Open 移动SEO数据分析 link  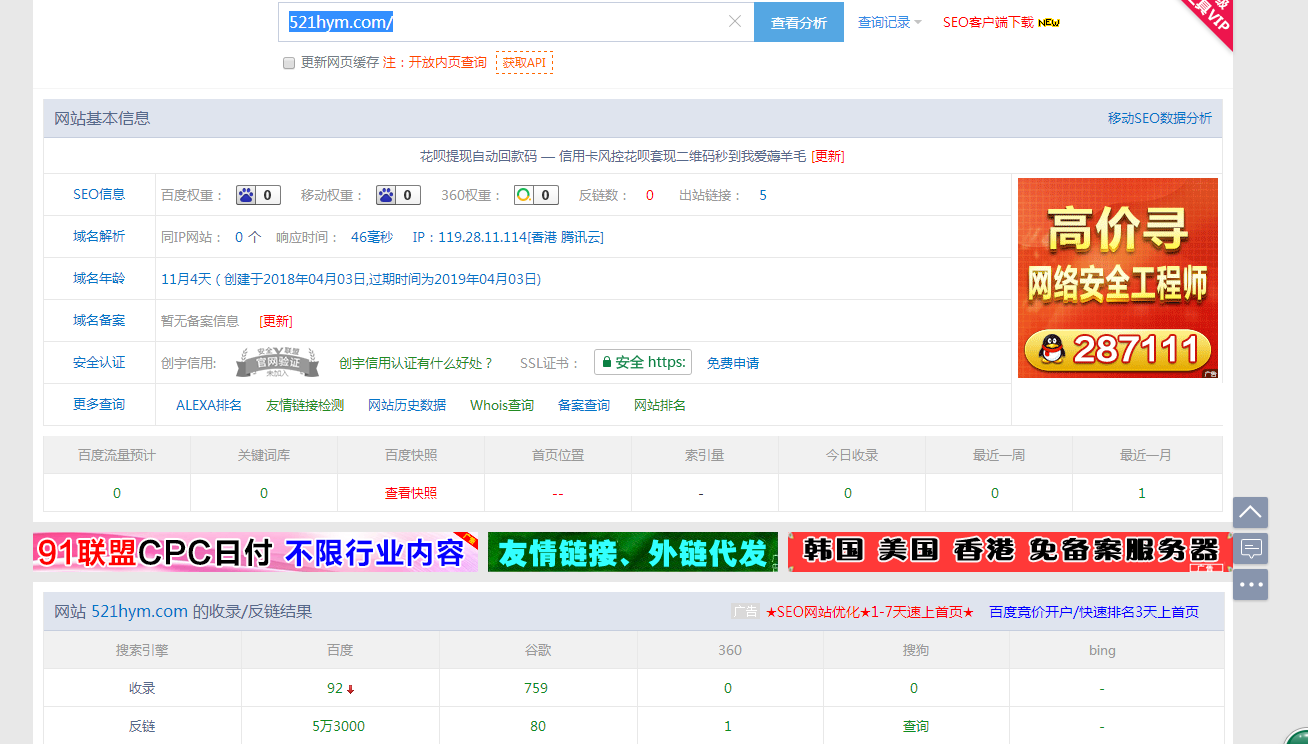(x=1159, y=118)
